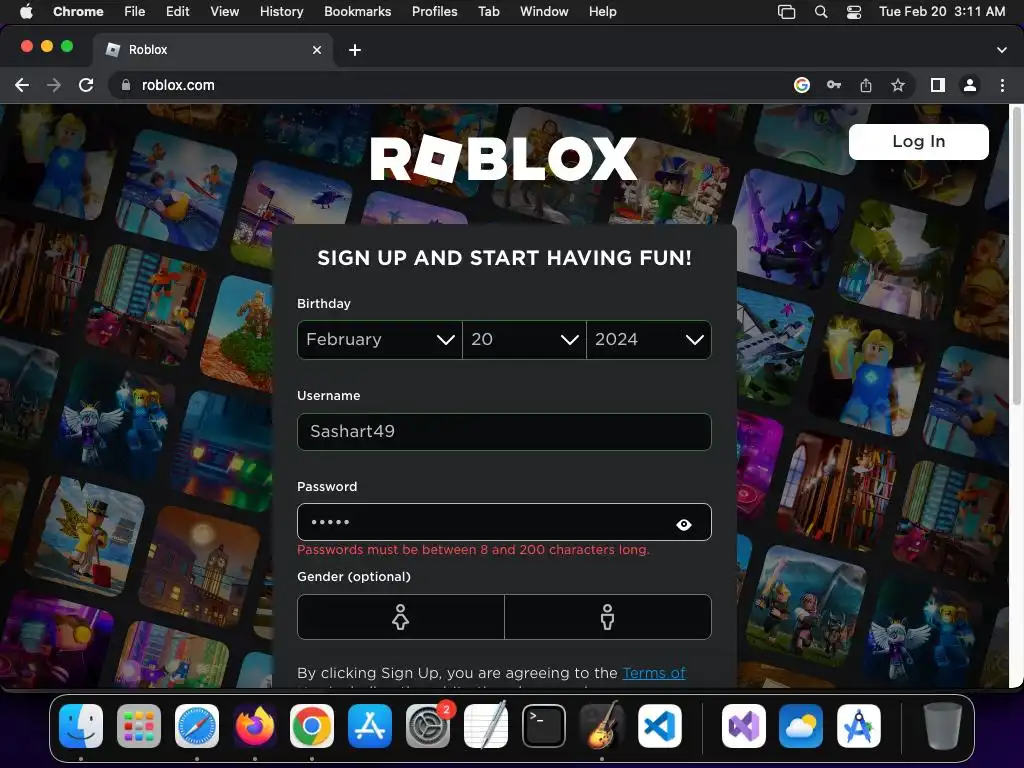Open the Chrome three-dot menu
The image size is (1024, 768).
coord(1002,85)
